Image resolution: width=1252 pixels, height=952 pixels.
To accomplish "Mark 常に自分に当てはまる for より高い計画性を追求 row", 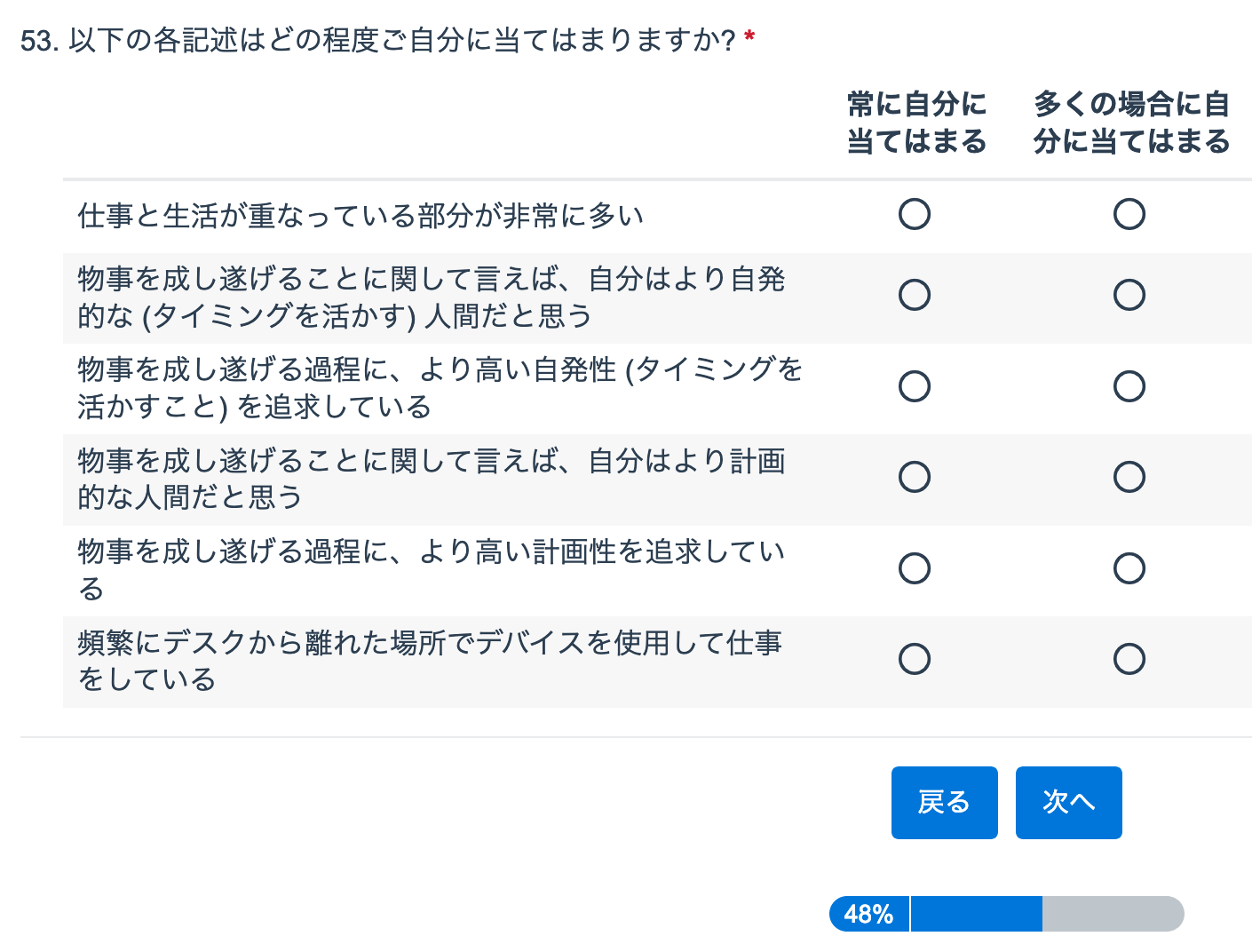I will pos(915,568).
